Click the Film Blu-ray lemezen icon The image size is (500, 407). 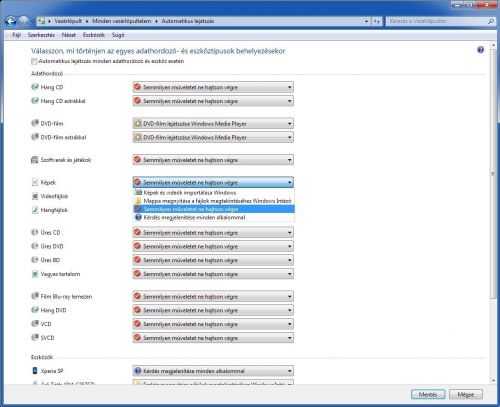click(x=35, y=296)
